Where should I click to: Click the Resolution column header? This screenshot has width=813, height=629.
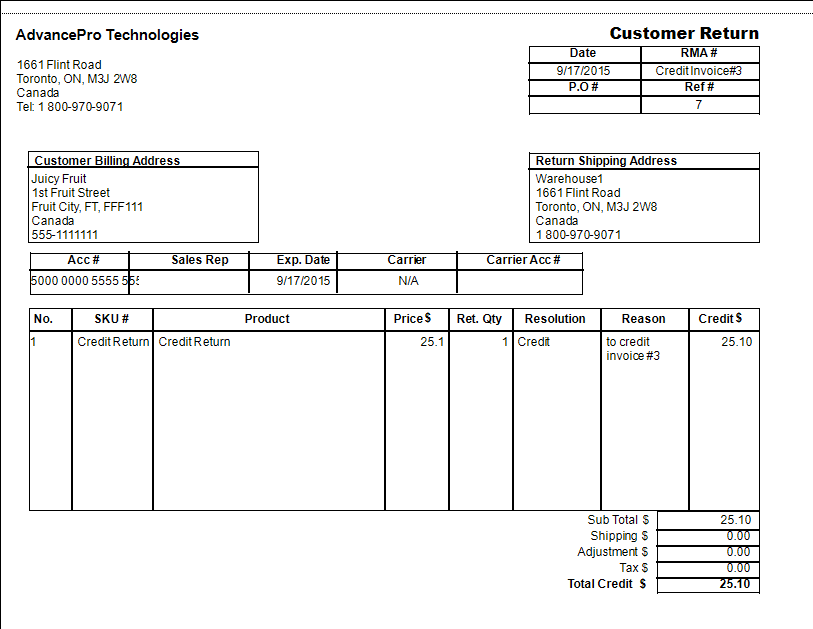point(556,318)
